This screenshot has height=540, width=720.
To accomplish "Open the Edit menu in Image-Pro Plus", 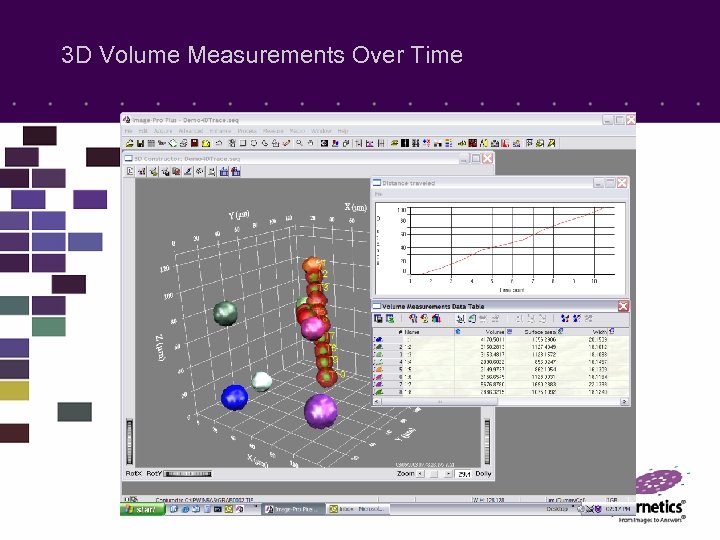I will pyautogui.click(x=142, y=131).
